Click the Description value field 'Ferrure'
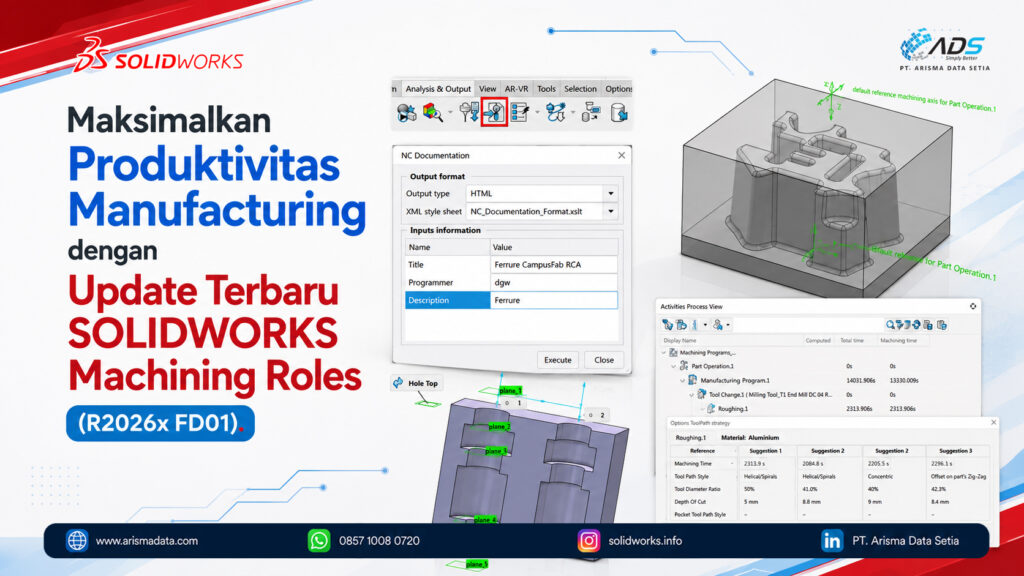The height and width of the screenshot is (576, 1024). [554, 300]
